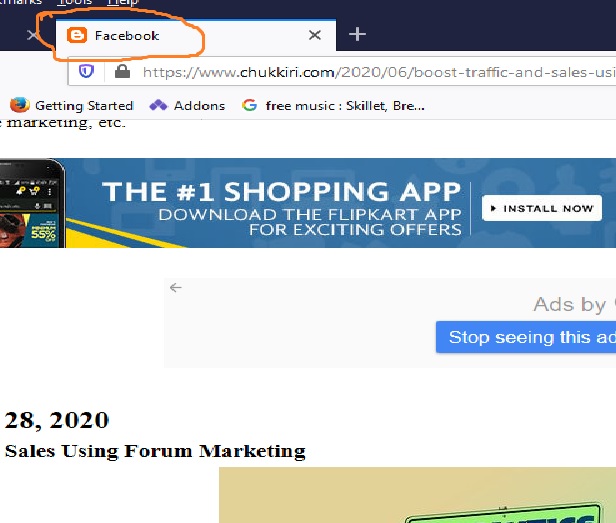This screenshot has width=616, height=523.
Task: Click the Sales Using Forum Marketing heading
Action: click(x=154, y=451)
